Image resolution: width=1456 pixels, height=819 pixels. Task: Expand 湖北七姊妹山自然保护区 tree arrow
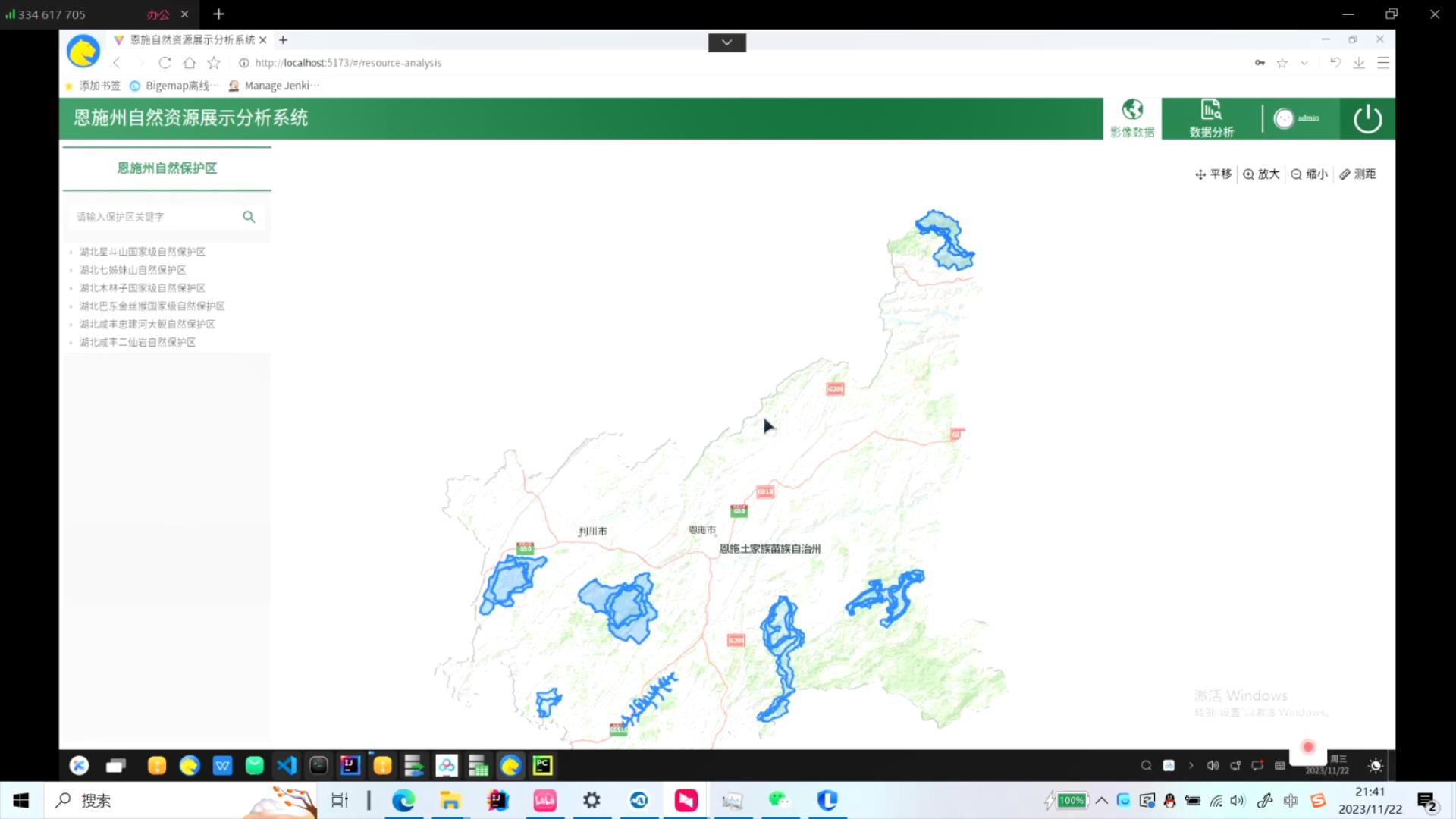71,271
